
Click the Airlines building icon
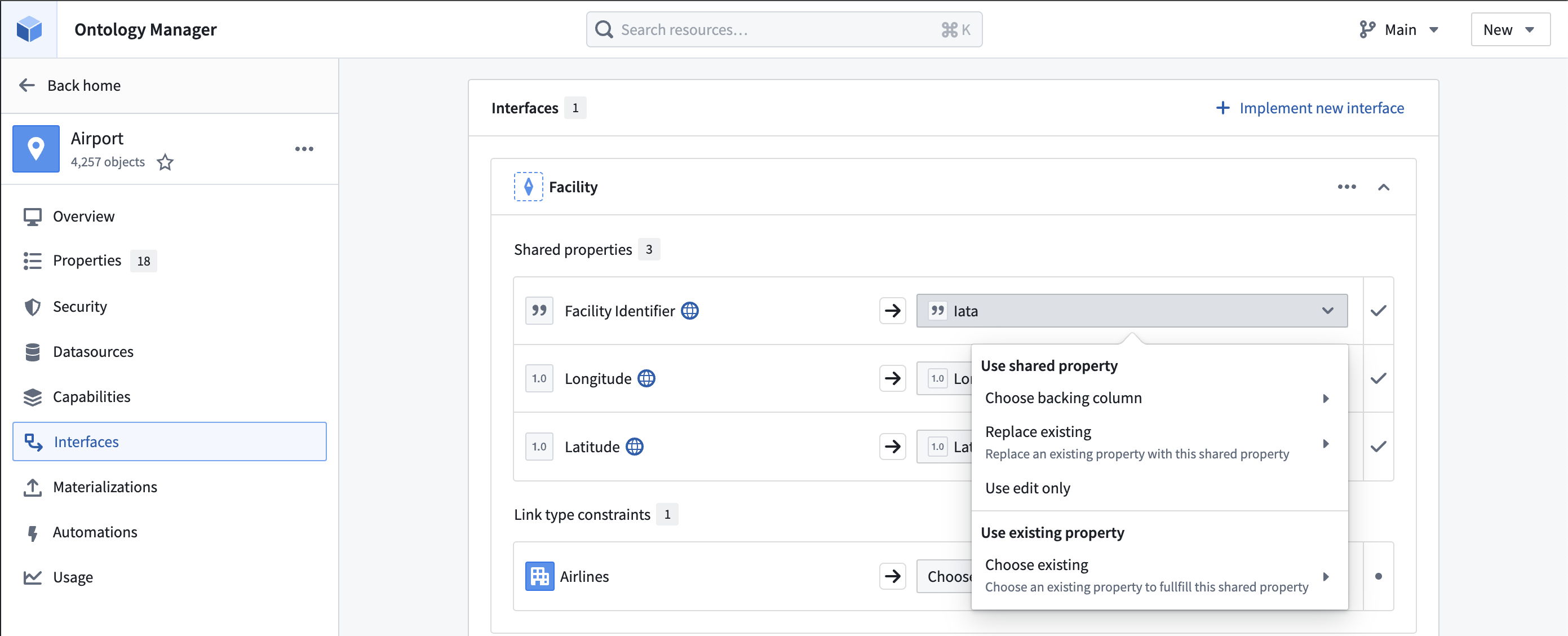pyautogui.click(x=539, y=576)
